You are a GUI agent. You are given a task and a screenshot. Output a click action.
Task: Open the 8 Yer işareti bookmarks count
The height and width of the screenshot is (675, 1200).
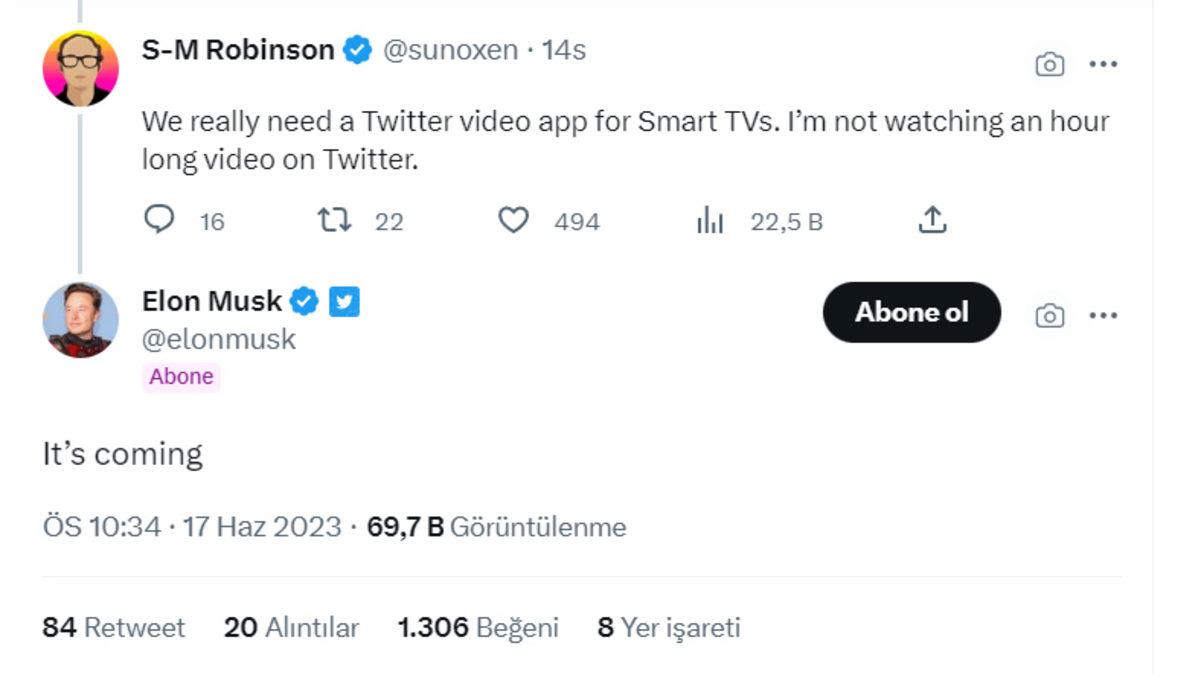pos(669,628)
